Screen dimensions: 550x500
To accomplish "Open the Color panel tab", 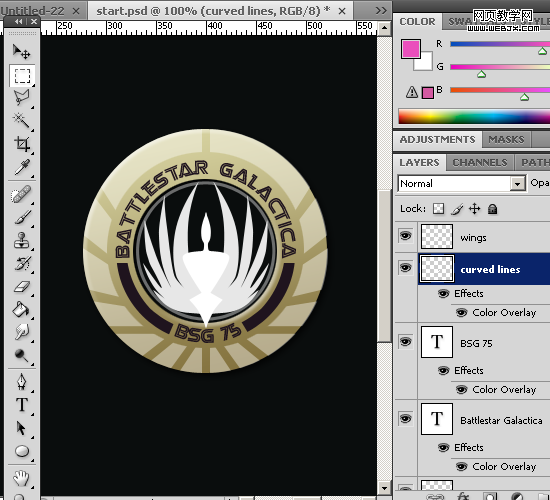I will coord(417,22).
